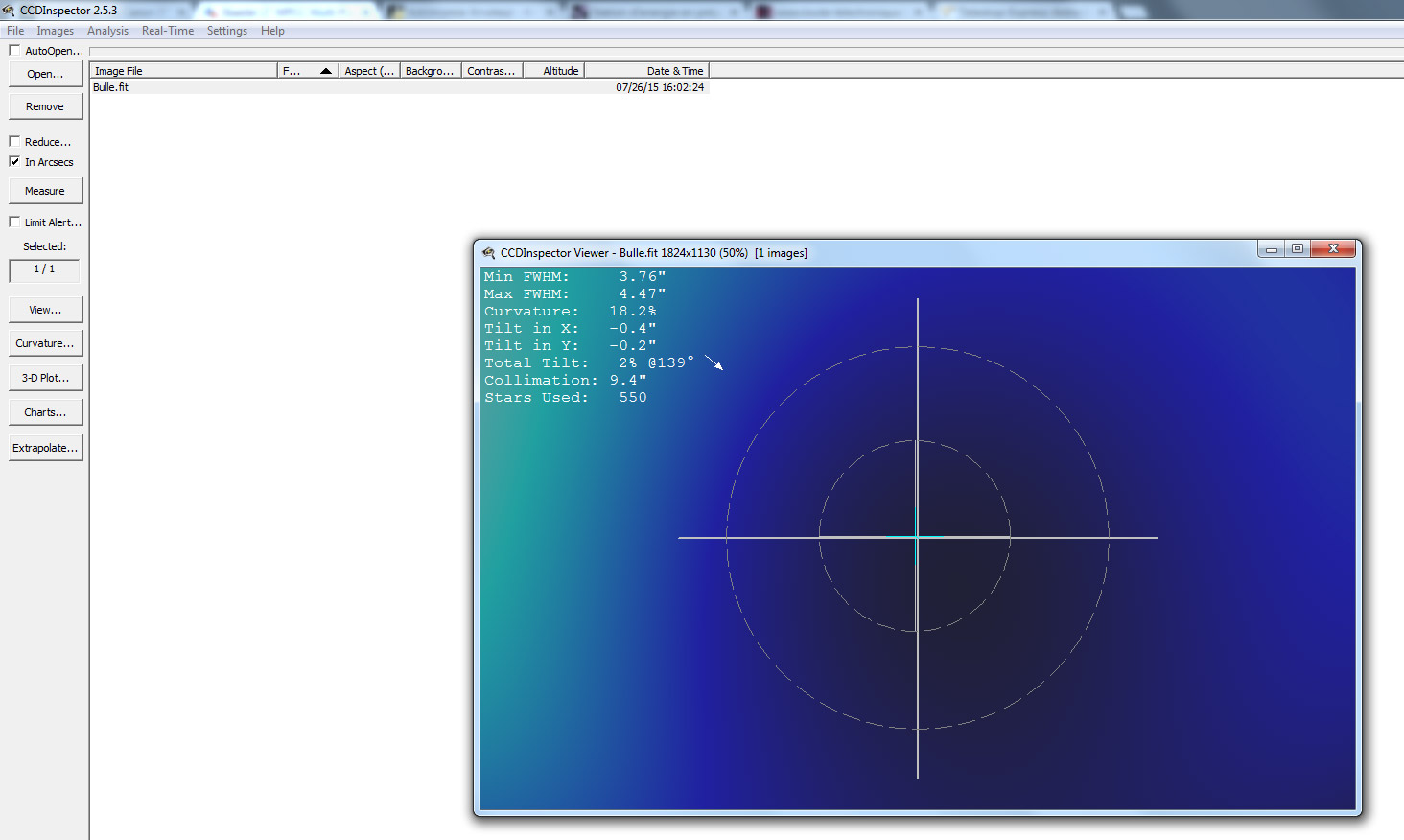This screenshot has height=840, width=1404.
Task: Select the Bulle.fit row in image list
Action: [399, 87]
